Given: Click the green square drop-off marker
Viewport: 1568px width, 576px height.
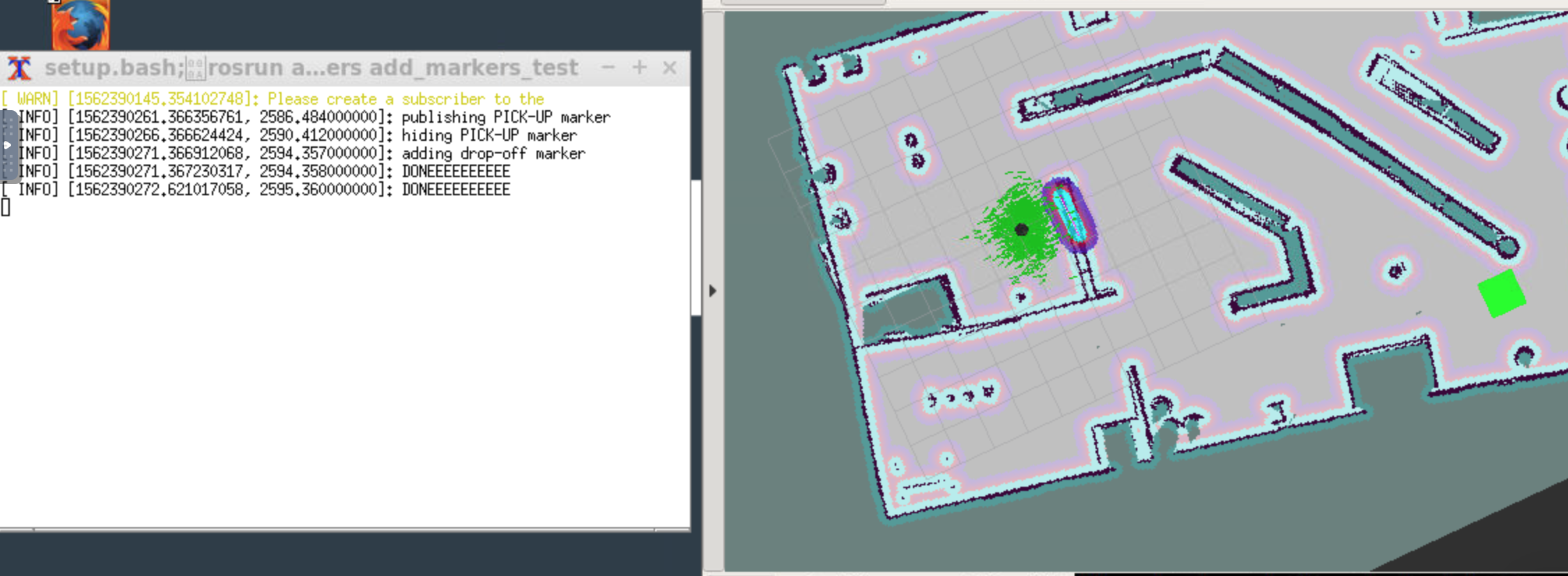Looking at the screenshot, I should click(x=1502, y=294).
